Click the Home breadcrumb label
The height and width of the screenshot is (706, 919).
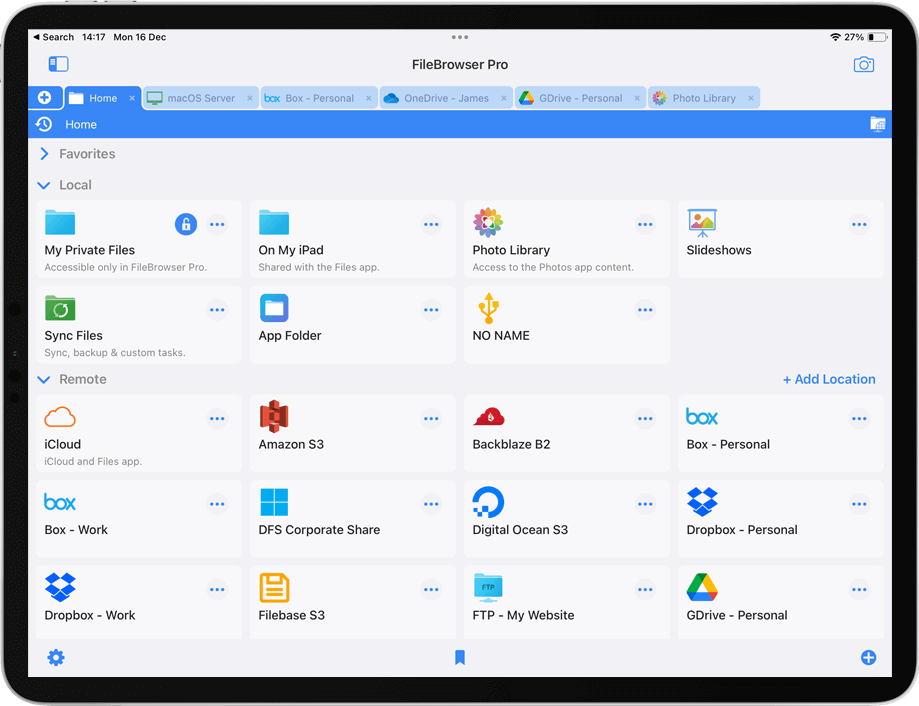[81, 124]
